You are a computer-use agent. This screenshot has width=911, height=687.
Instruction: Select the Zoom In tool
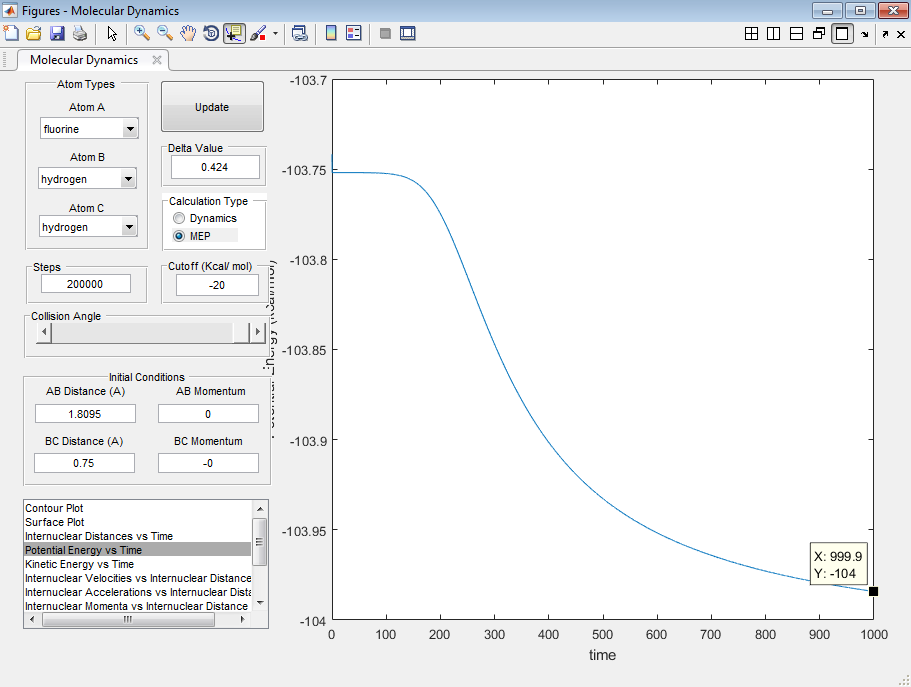pyautogui.click(x=142, y=33)
